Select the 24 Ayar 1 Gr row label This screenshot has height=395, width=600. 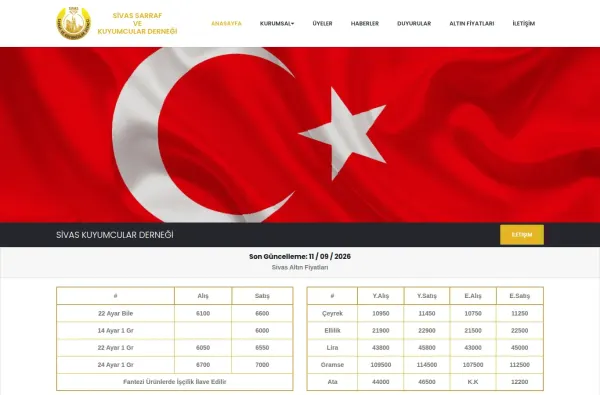point(116,365)
